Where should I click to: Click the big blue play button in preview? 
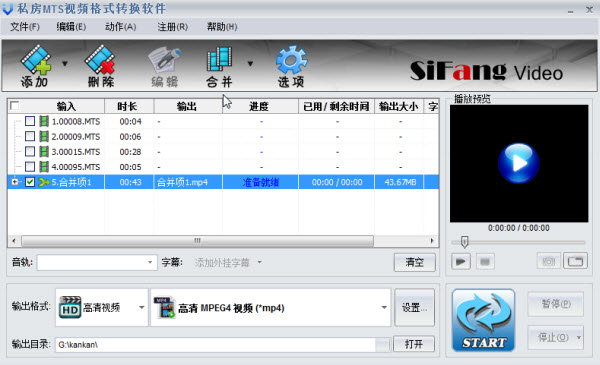tap(518, 163)
